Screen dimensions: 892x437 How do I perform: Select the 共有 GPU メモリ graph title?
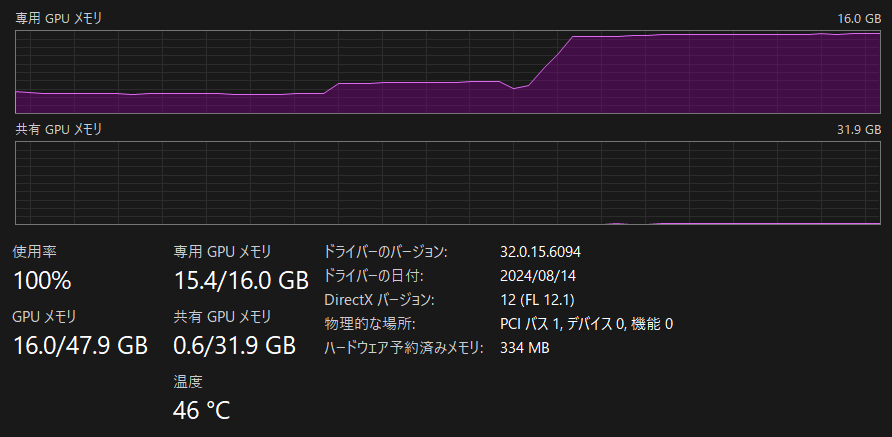click(x=58, y=130)
